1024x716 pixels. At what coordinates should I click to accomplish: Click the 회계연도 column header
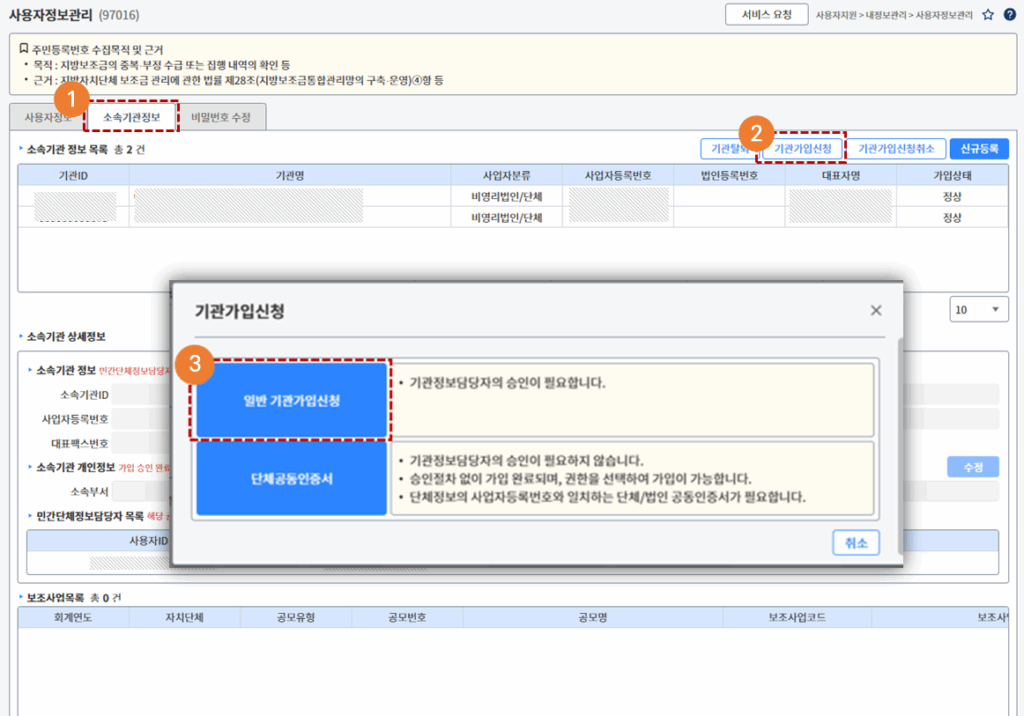click(x=73, y=617)
